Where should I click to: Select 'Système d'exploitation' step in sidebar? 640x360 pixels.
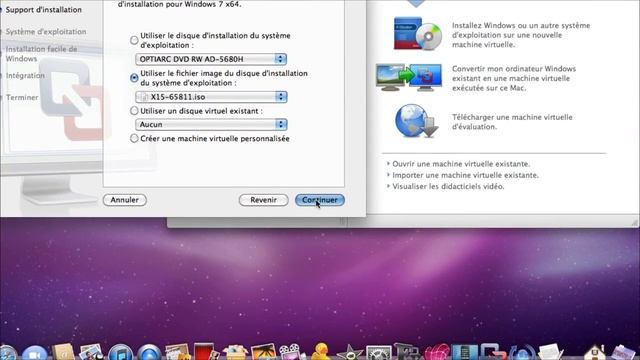click(46, 31)
